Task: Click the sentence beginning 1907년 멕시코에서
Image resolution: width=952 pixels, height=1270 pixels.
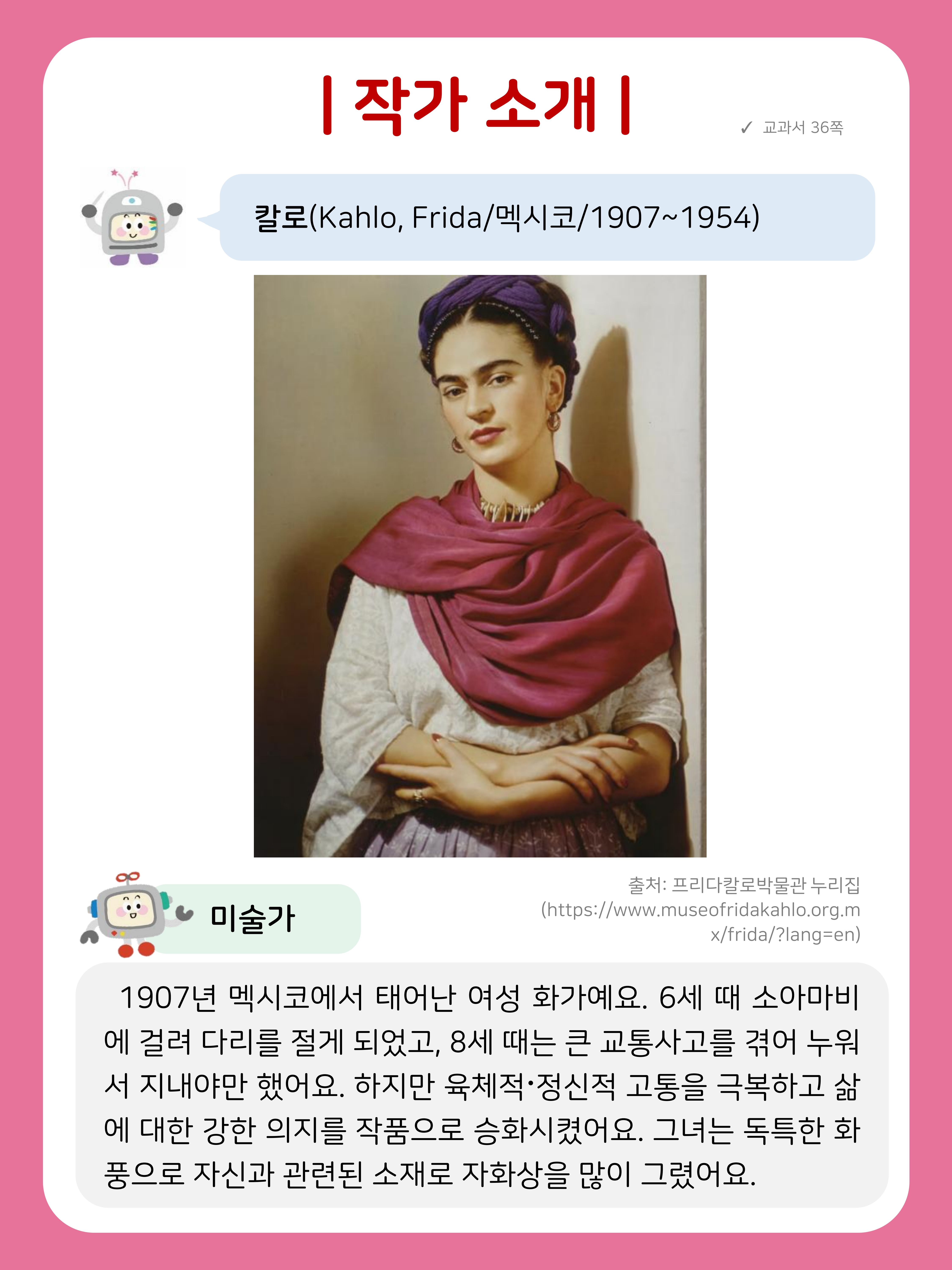Action: (383, 997)
